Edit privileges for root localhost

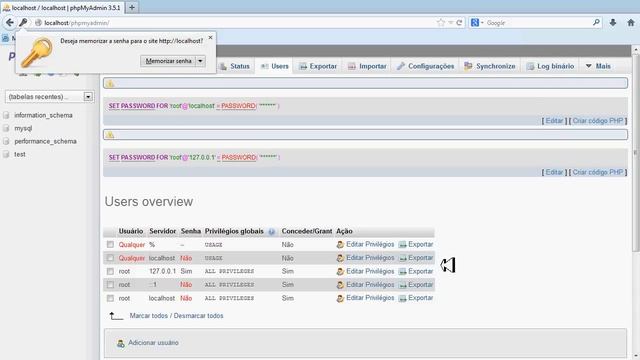tap(365, 298)
